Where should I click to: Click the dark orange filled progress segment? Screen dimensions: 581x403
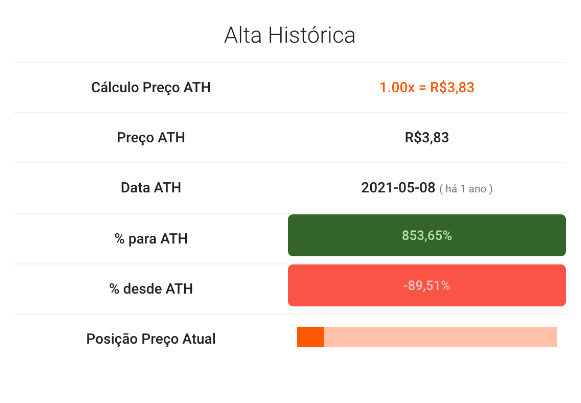(x=311, y=337)
